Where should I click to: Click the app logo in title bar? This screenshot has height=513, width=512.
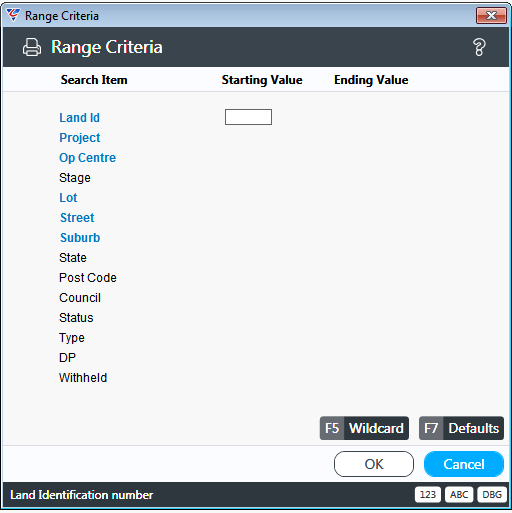click(x=13, y=15)
